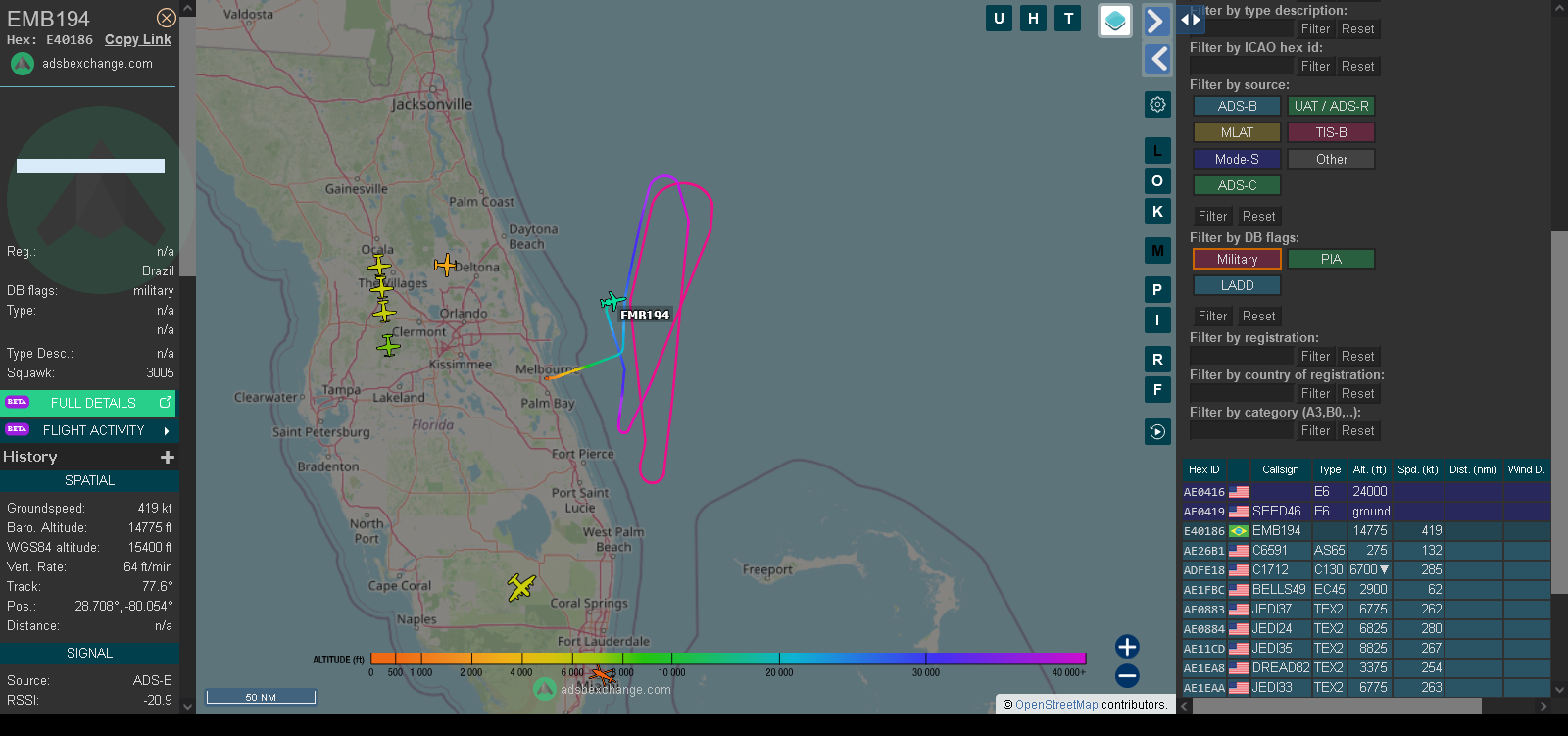Toggle TIS-B source filter

(x=1331, y=132)
